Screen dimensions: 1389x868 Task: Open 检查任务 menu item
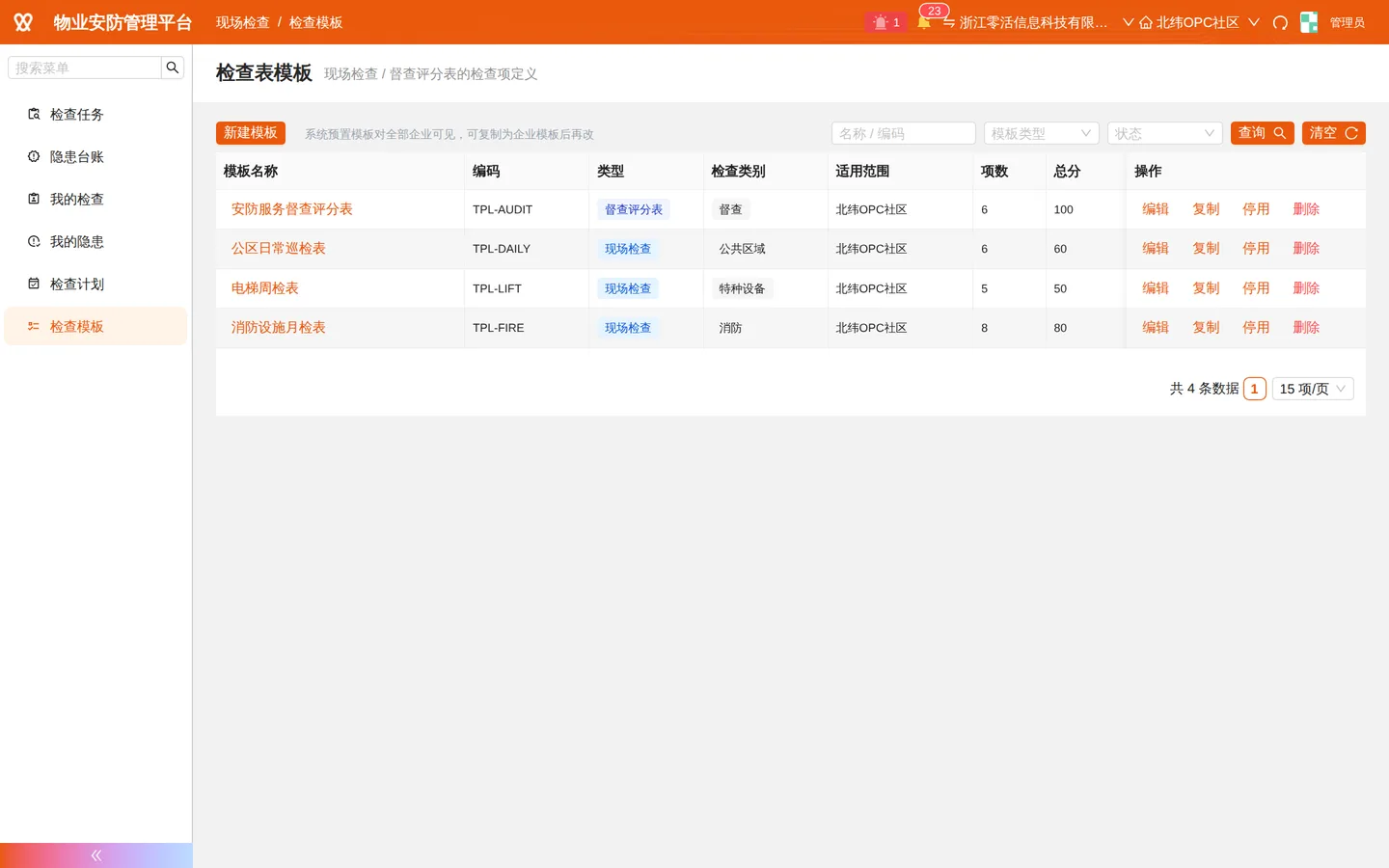point(95,114)
